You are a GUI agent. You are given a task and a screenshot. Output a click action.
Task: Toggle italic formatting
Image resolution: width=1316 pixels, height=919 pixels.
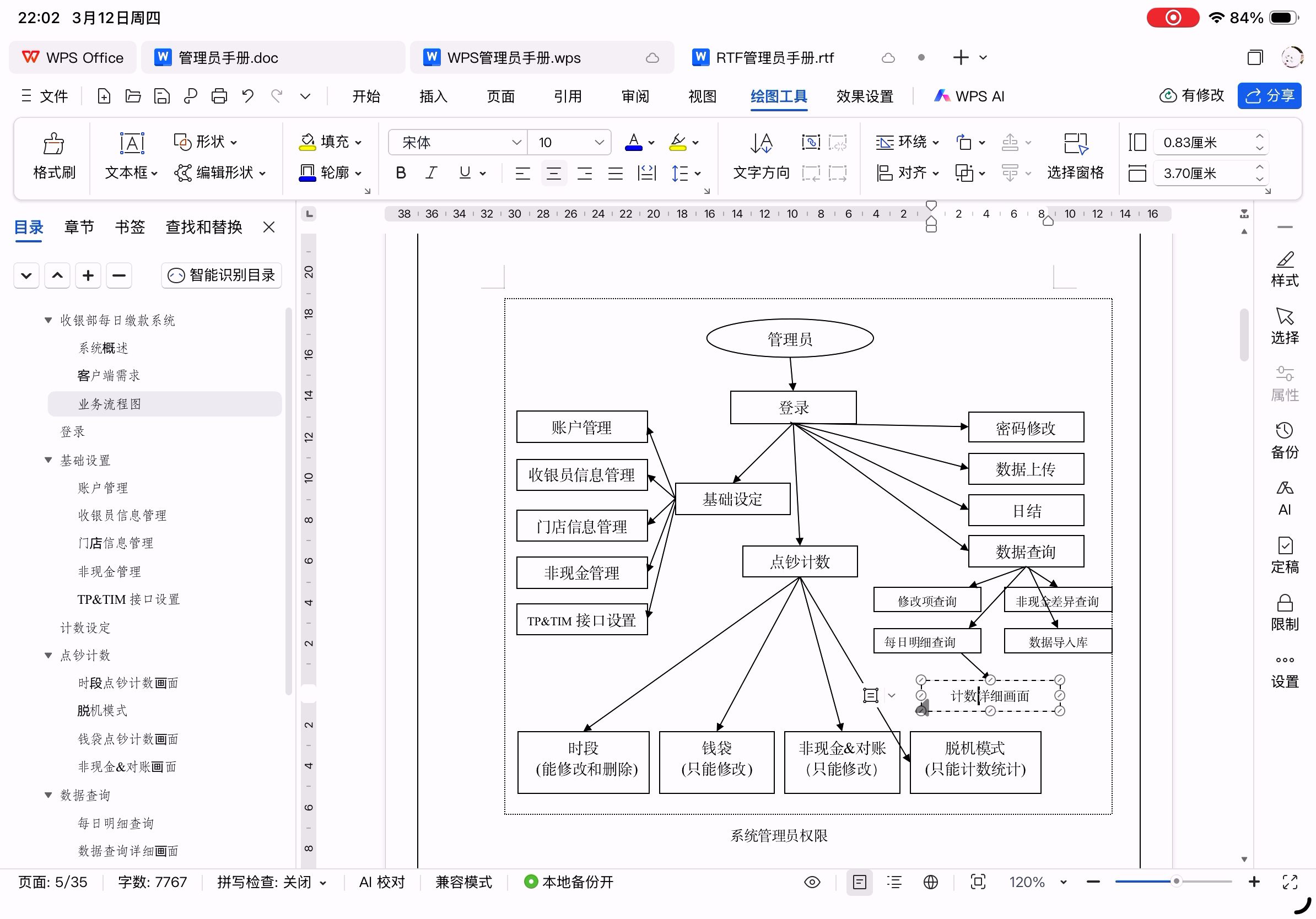pos(431,173)
